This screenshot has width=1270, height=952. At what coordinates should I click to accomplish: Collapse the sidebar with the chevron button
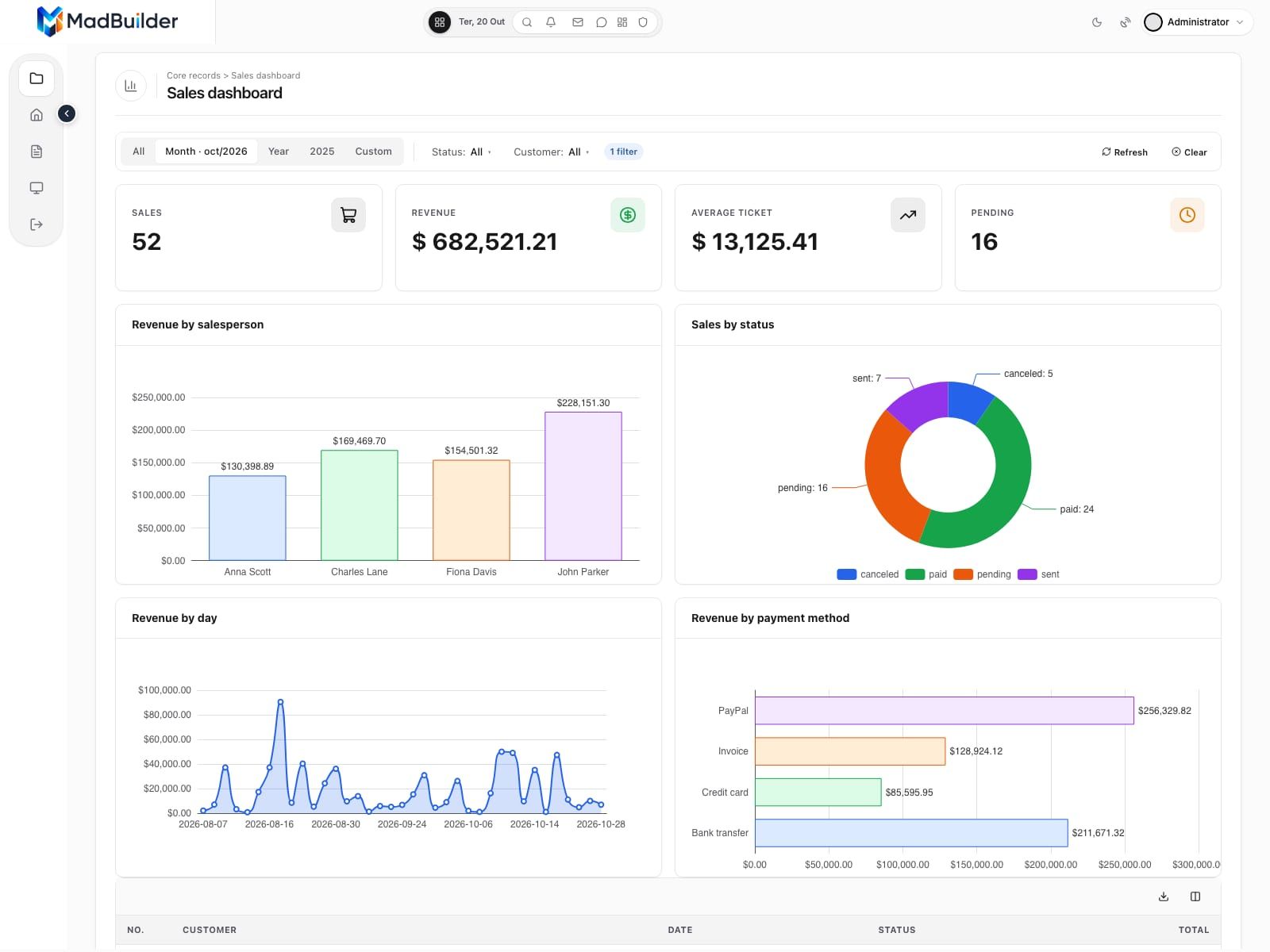pyautogui.click(x=67, y=114)
